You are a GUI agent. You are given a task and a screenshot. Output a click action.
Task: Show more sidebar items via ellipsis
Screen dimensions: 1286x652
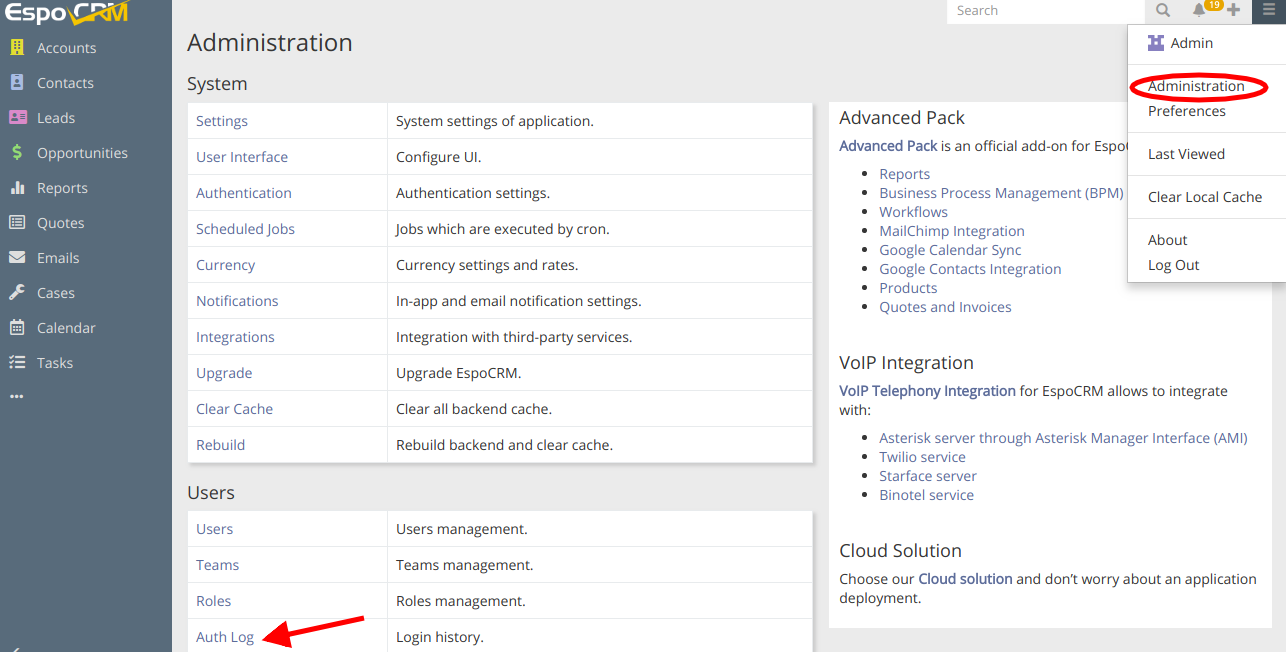(15, 396)
